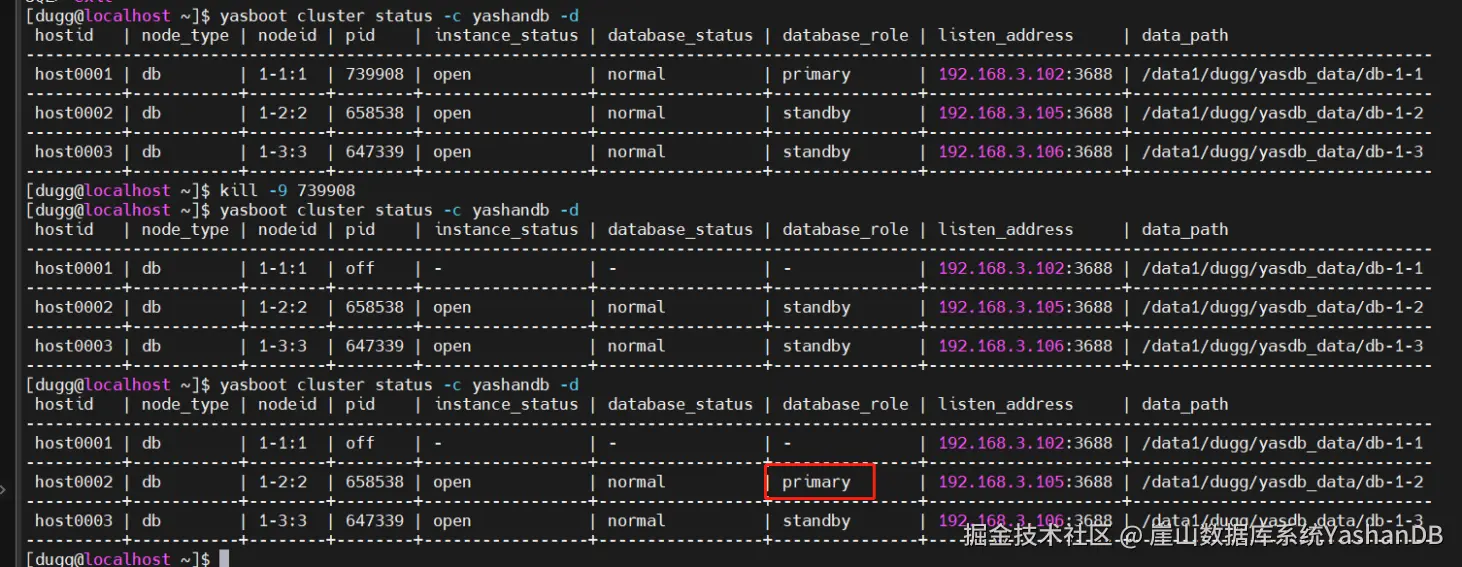
Task: Select pid cell 739908 in host0001 row
Action: click(374, 74)
